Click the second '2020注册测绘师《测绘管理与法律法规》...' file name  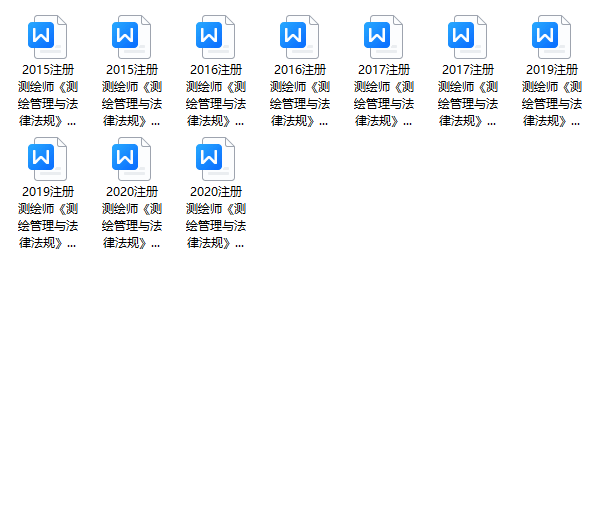pos(216,217)
